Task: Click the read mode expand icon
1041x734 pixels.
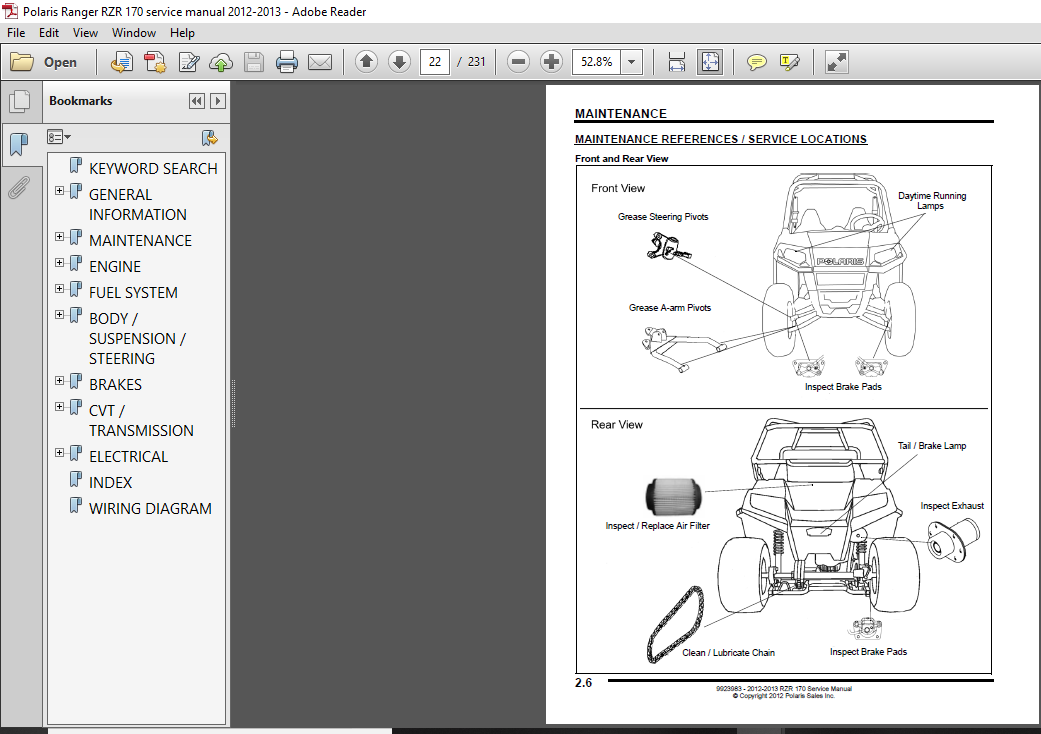Action: 837,62
